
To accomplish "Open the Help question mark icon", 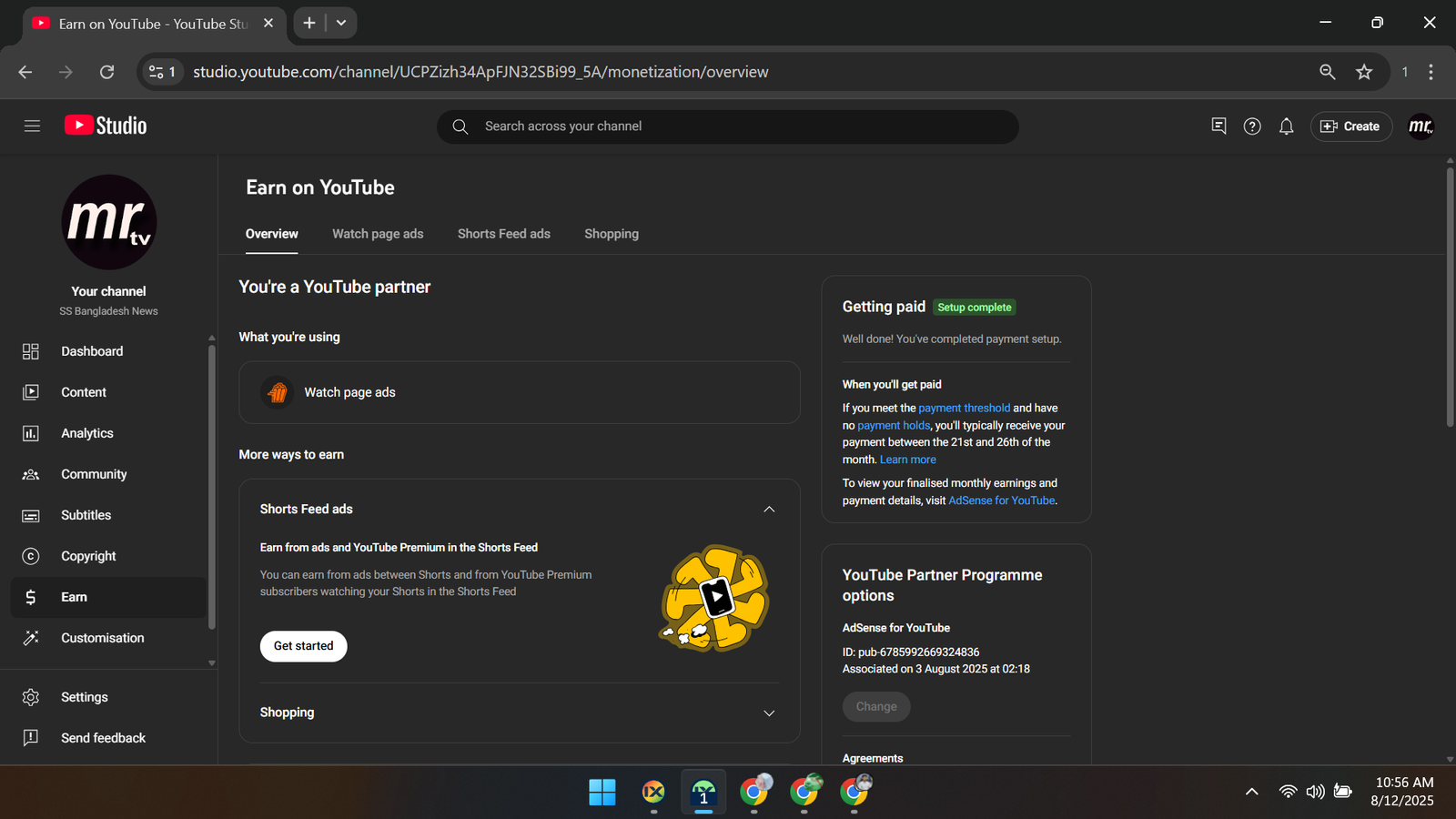I will [x=1252, y=126].
